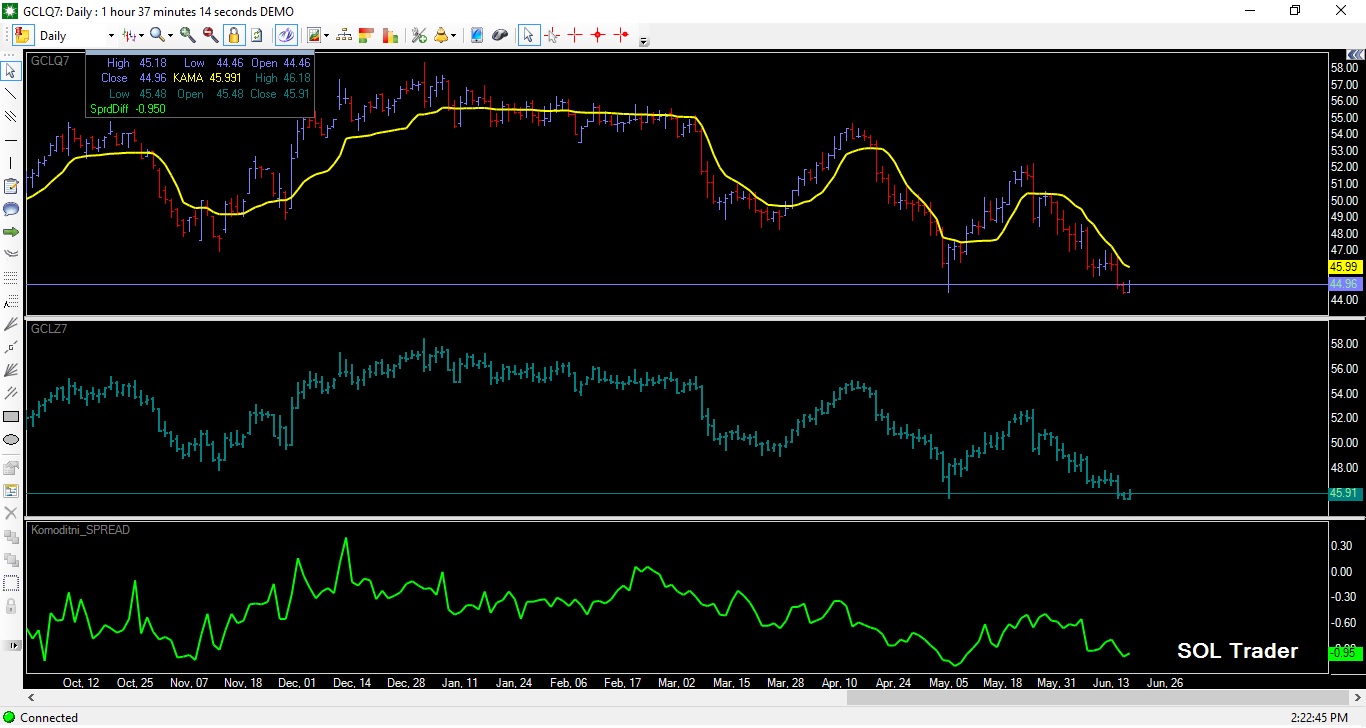Click the dotted selection rectangle icon
Viewport: 1366px width, 728px height.
[x=11, y=583]
